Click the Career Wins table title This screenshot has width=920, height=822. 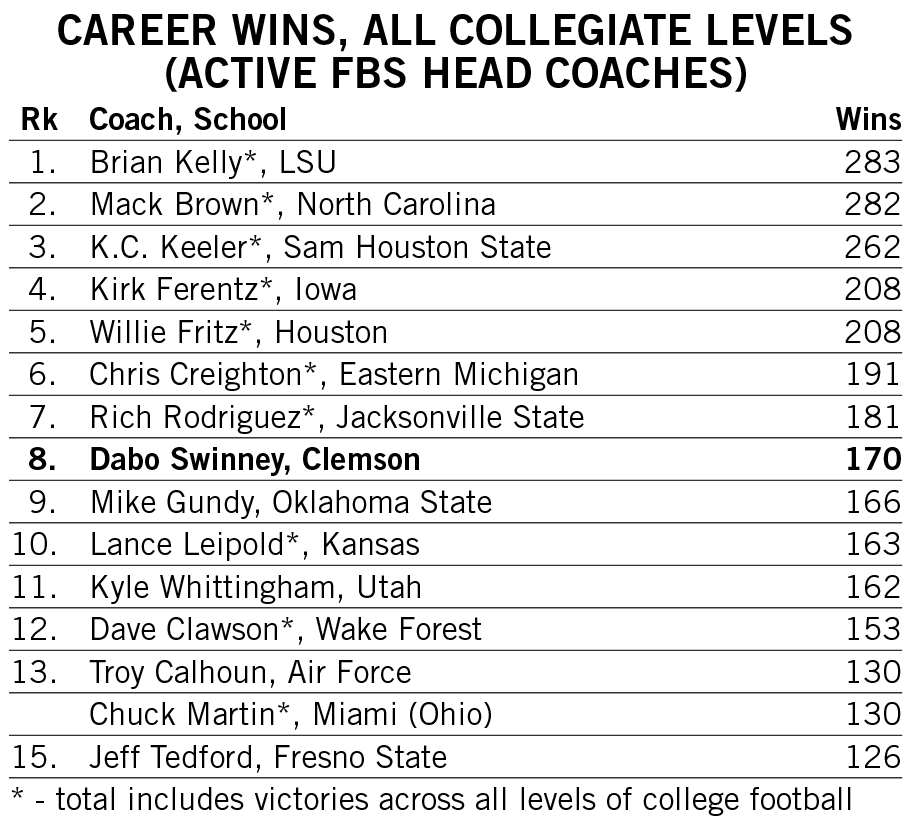(455, 52)
